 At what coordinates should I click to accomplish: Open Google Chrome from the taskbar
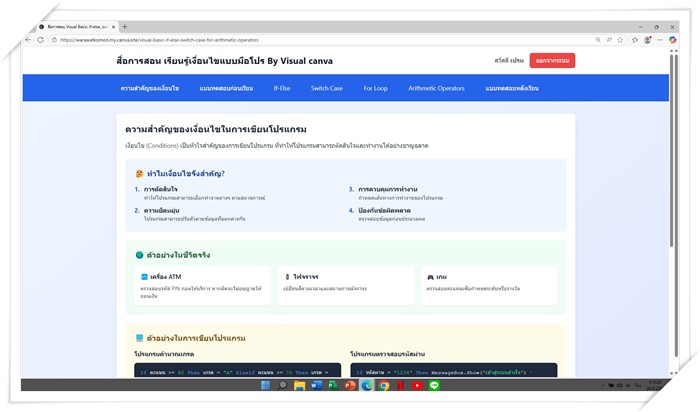click(x=384, y=385)
